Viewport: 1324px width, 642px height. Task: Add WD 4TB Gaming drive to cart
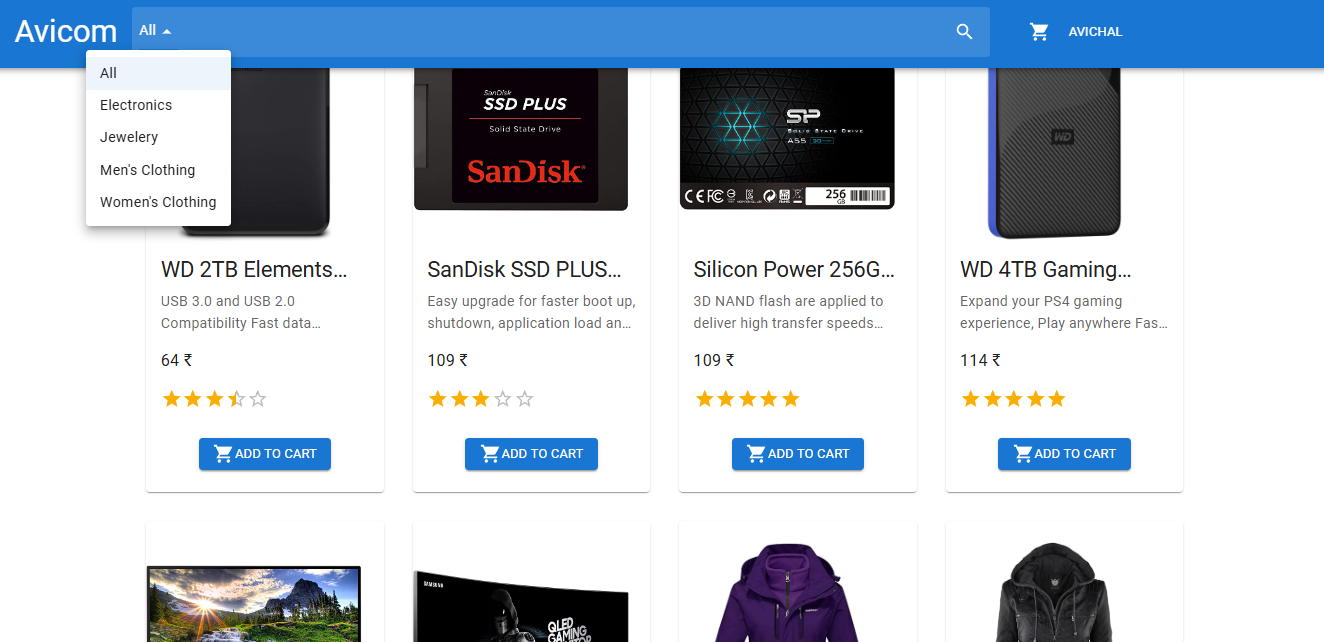pos(1064,454)
